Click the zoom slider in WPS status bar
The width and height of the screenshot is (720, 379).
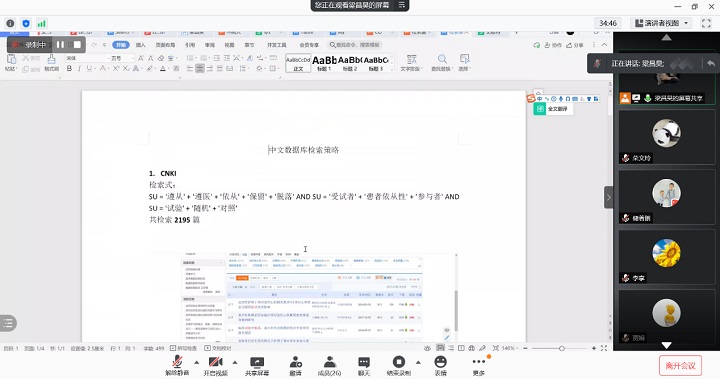(562, 348)
